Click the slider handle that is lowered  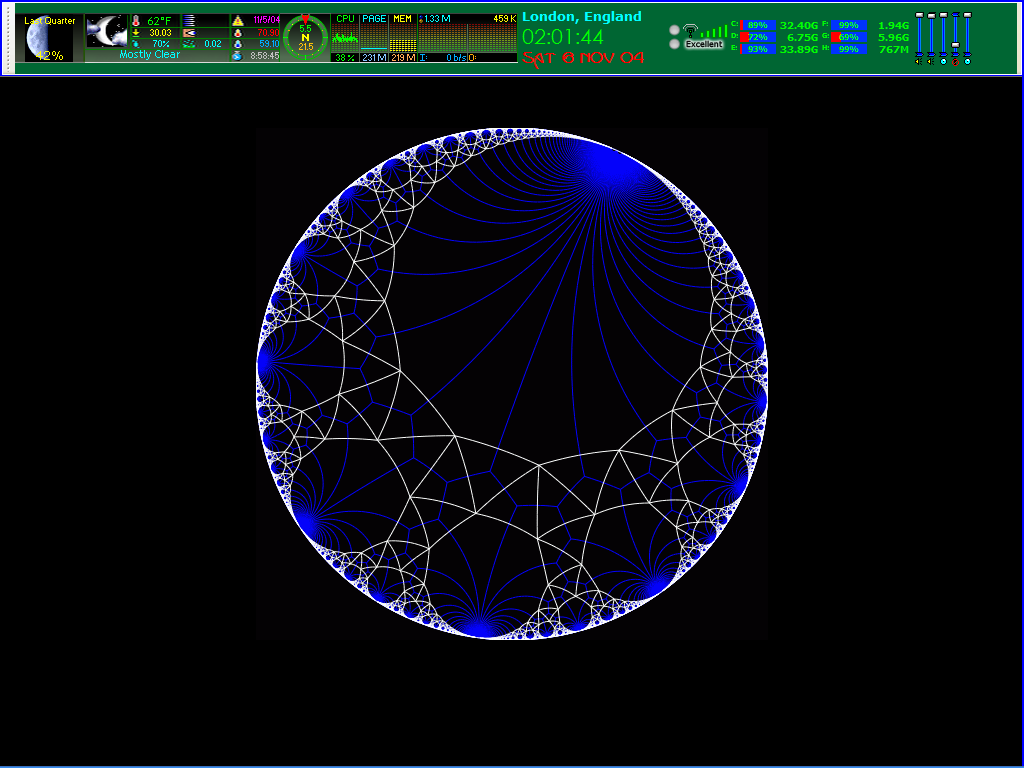coord(955,46)
